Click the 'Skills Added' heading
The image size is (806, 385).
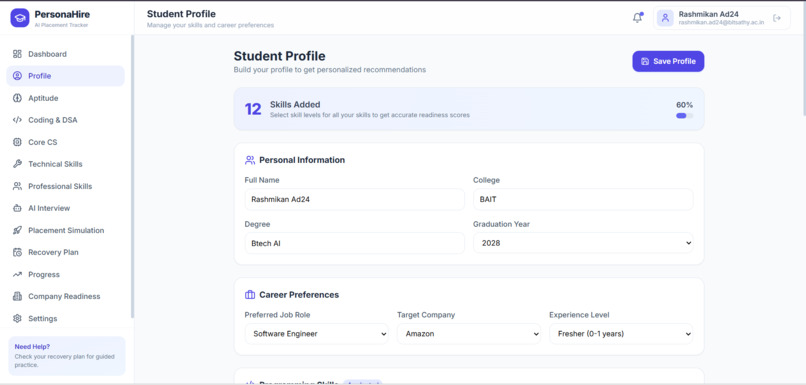295,104
